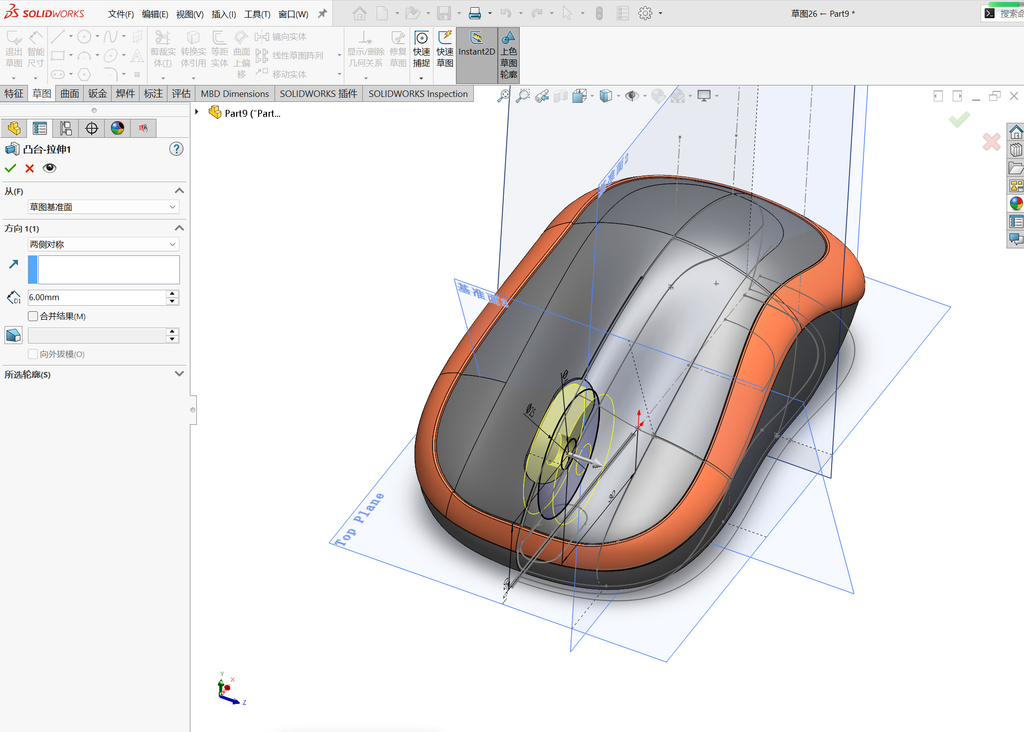Decrease depth with the down spinner
Image resolution: width=1024 pixels, height=732 pixels.
pyautogui.click(x=172, y=301)
